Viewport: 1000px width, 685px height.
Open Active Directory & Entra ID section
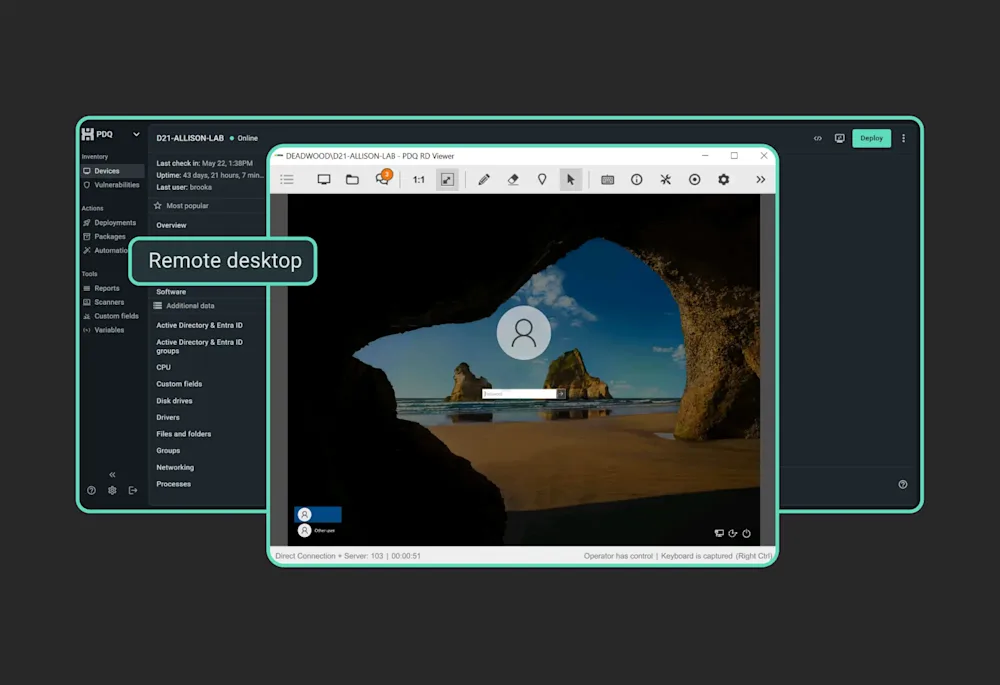200,325
